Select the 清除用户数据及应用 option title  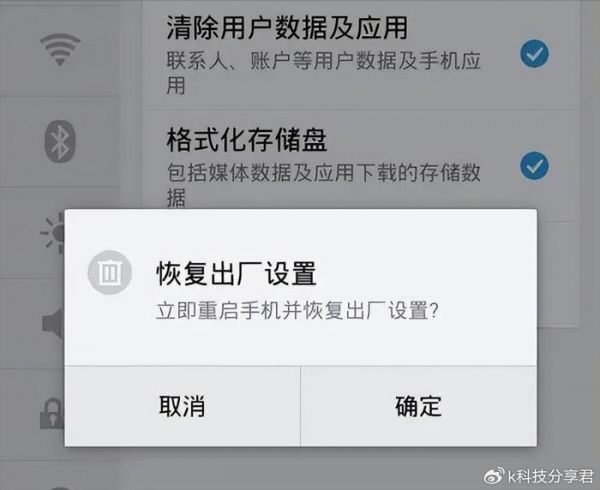click(287, 28)
